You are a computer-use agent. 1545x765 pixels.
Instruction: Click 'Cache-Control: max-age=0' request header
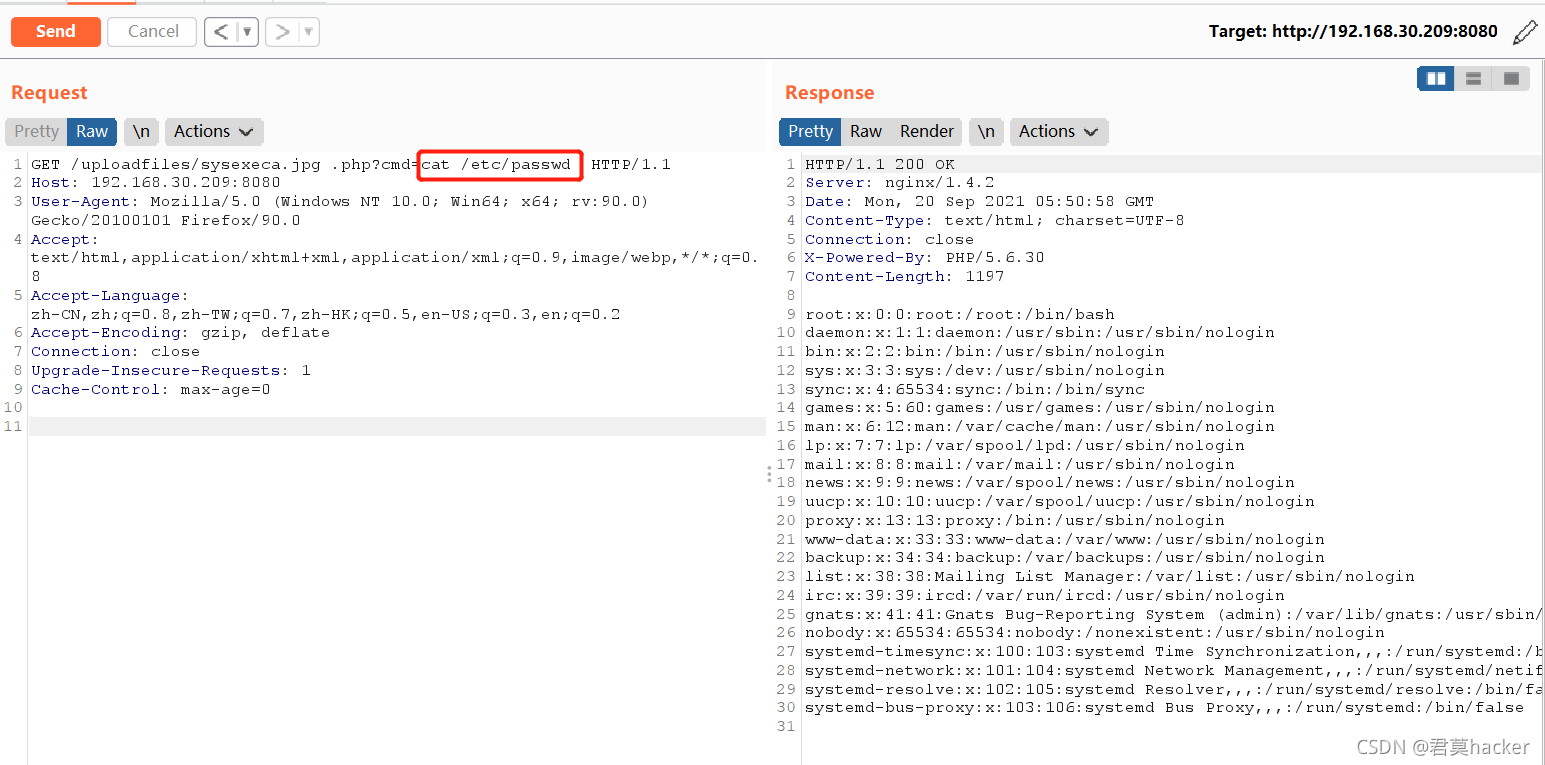pyautogui.click(x=151, y=389)
